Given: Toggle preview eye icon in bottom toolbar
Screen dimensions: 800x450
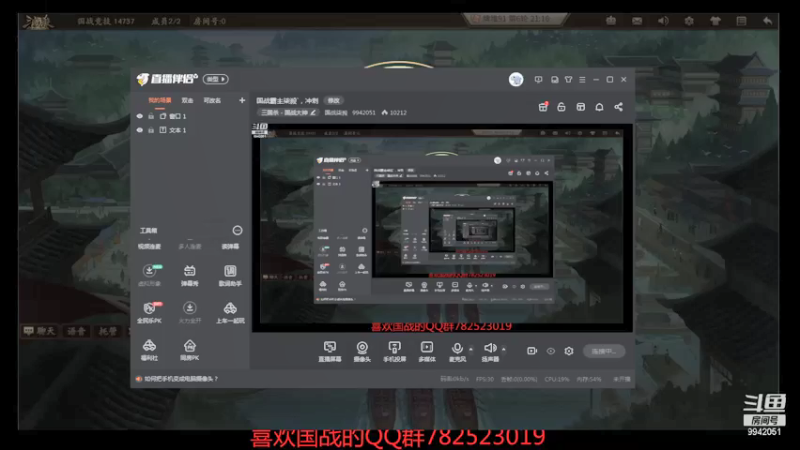Looking at the screenshot, I should [x=551, y=351].
